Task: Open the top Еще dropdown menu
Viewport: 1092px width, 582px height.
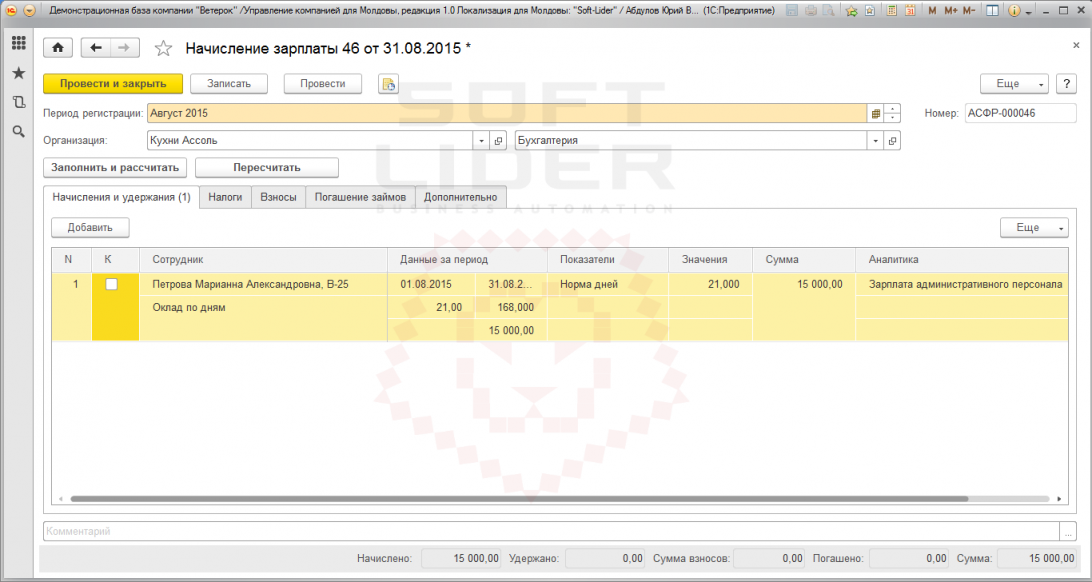Action: pos(1014,84)
